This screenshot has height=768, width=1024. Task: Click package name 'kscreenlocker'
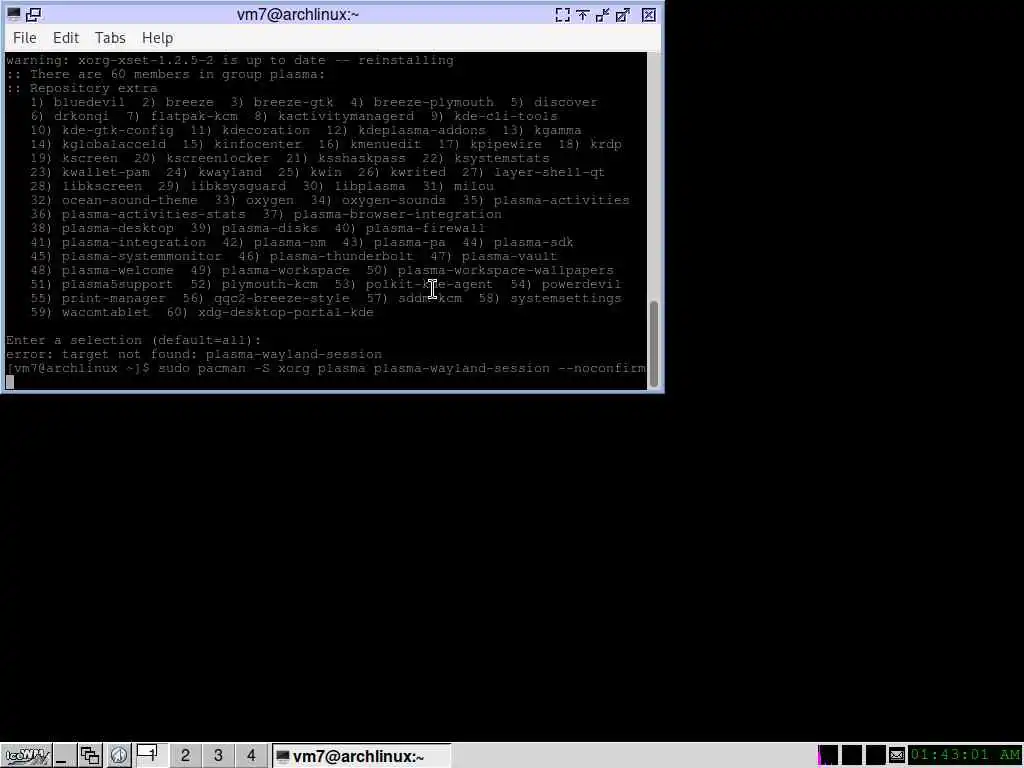218,159
